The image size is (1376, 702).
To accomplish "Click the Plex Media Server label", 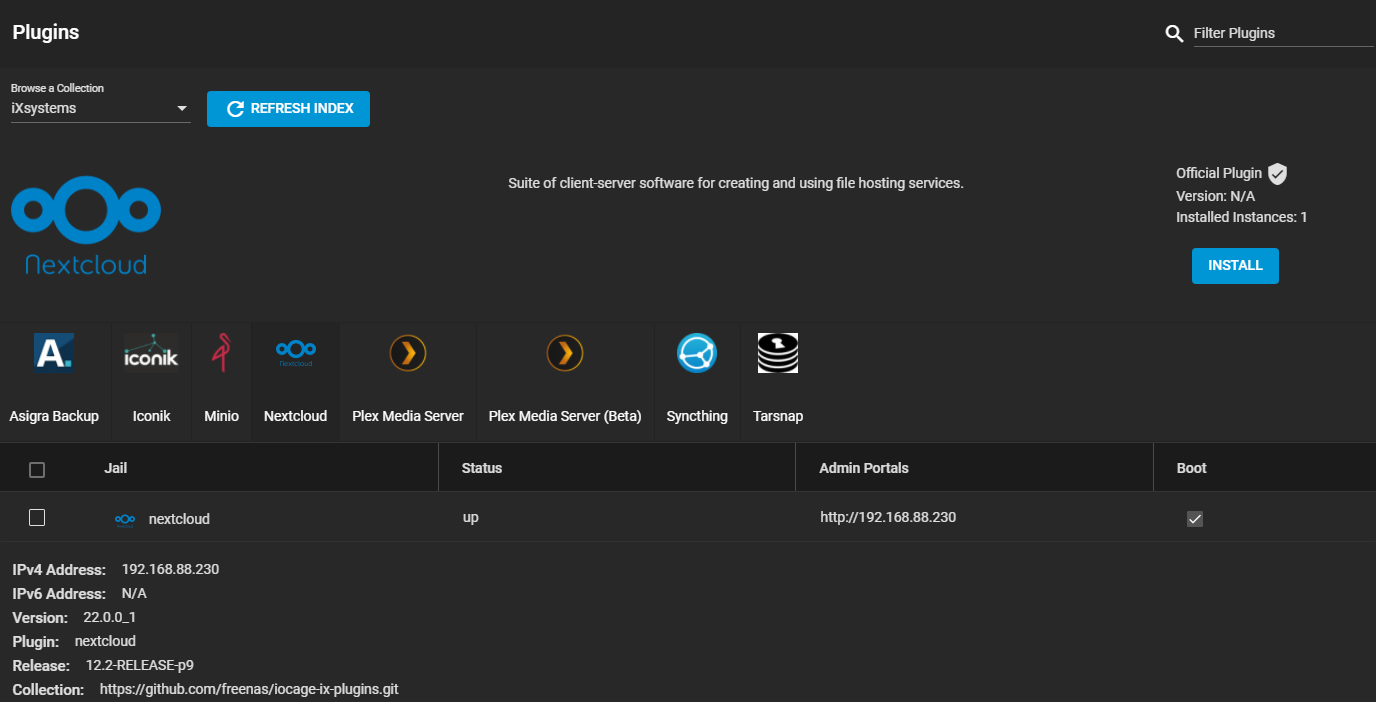I will point(408,416).
